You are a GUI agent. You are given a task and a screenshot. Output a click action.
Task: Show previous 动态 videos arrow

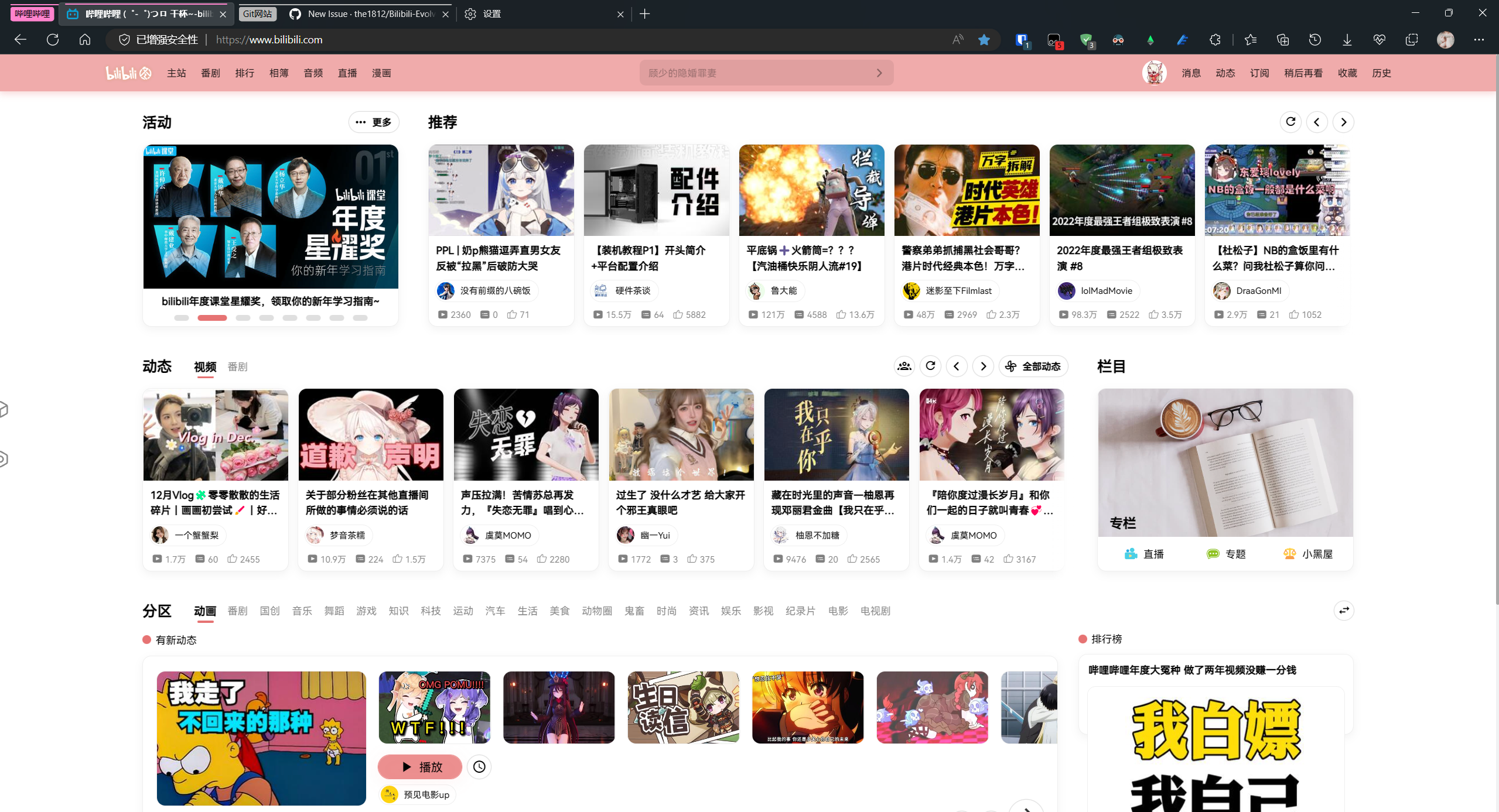pyautogui.click(x=957, y=366)
